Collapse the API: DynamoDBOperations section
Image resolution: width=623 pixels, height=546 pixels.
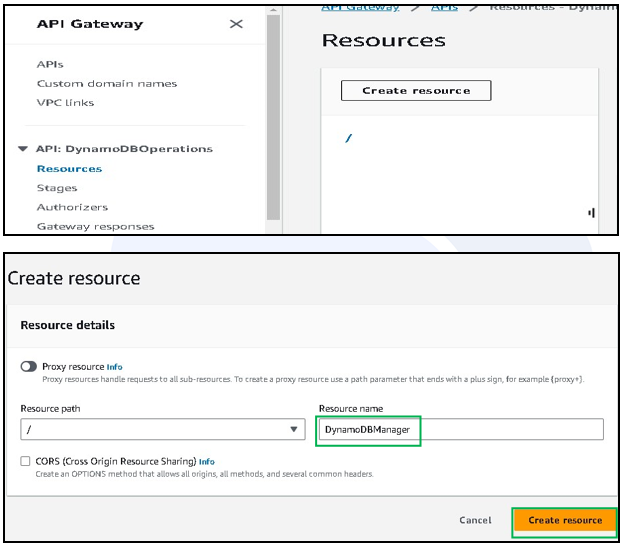click(23, 149)
